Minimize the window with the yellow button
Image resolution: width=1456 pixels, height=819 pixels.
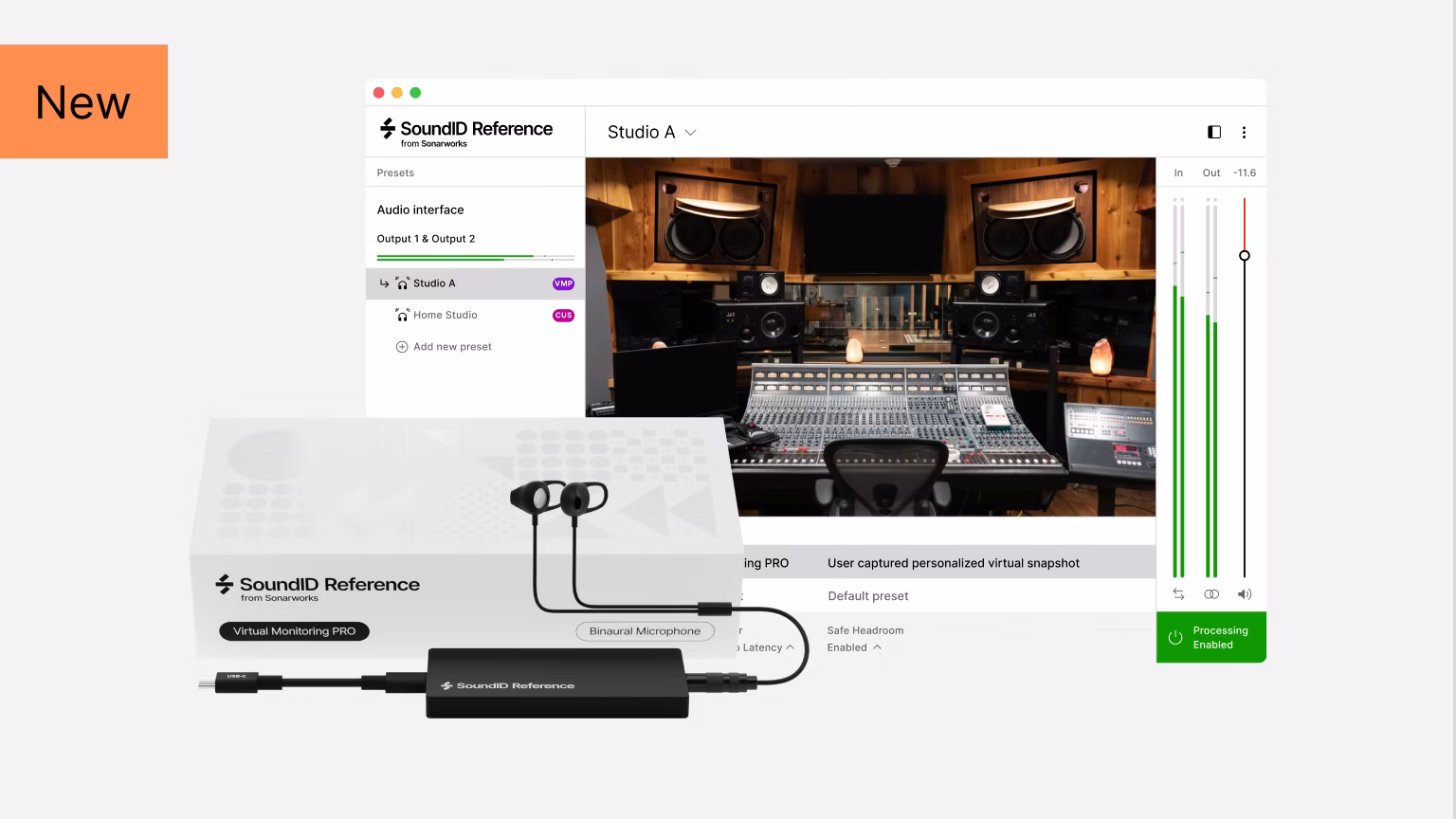tap(396, 93)
